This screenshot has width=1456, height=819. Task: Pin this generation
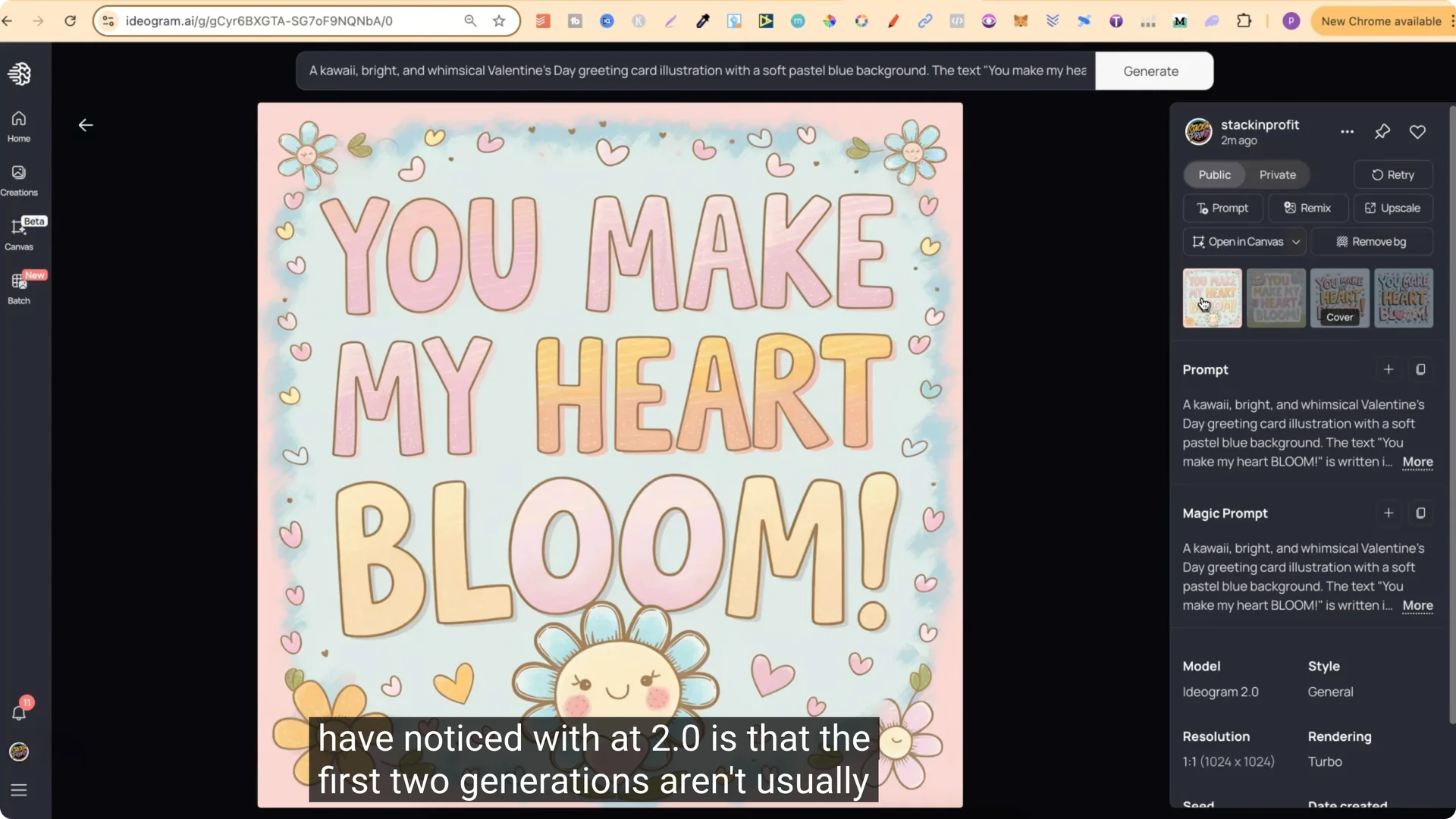[1382, 131]
